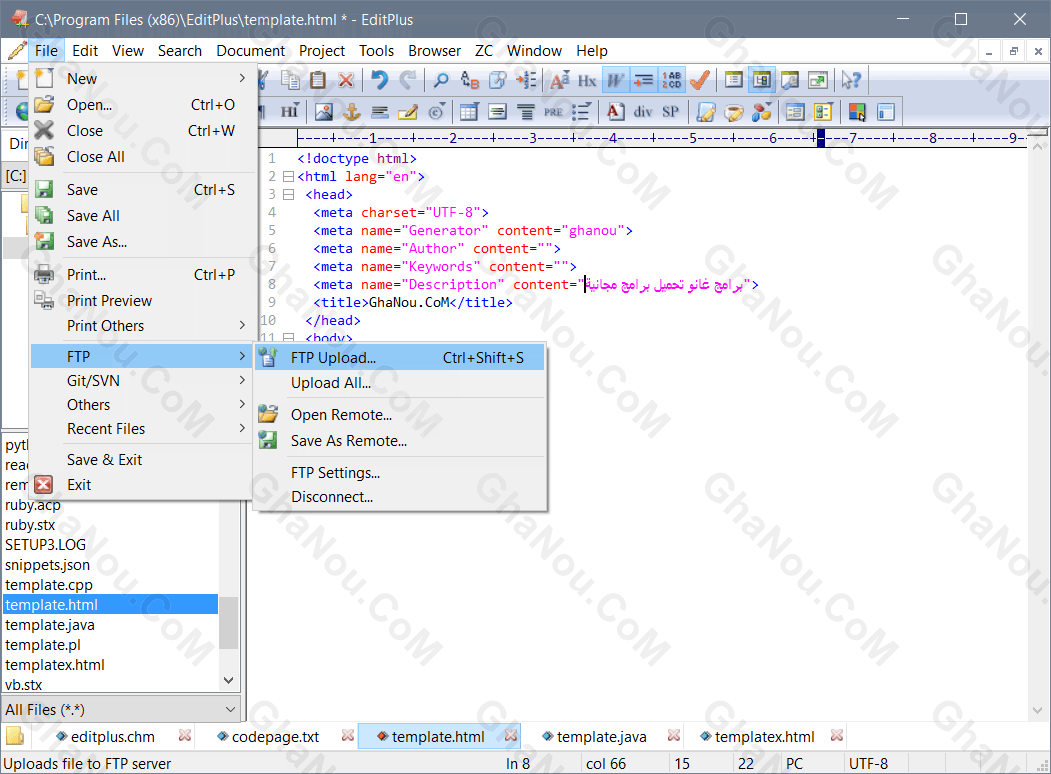Close the template.java tab
This screenshot has width=1051, height=774.
674,736
